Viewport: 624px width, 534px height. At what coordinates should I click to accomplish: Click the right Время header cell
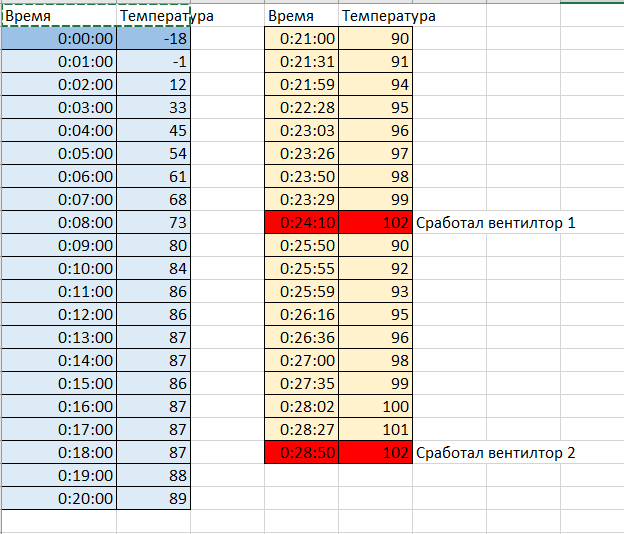[302, 16]
